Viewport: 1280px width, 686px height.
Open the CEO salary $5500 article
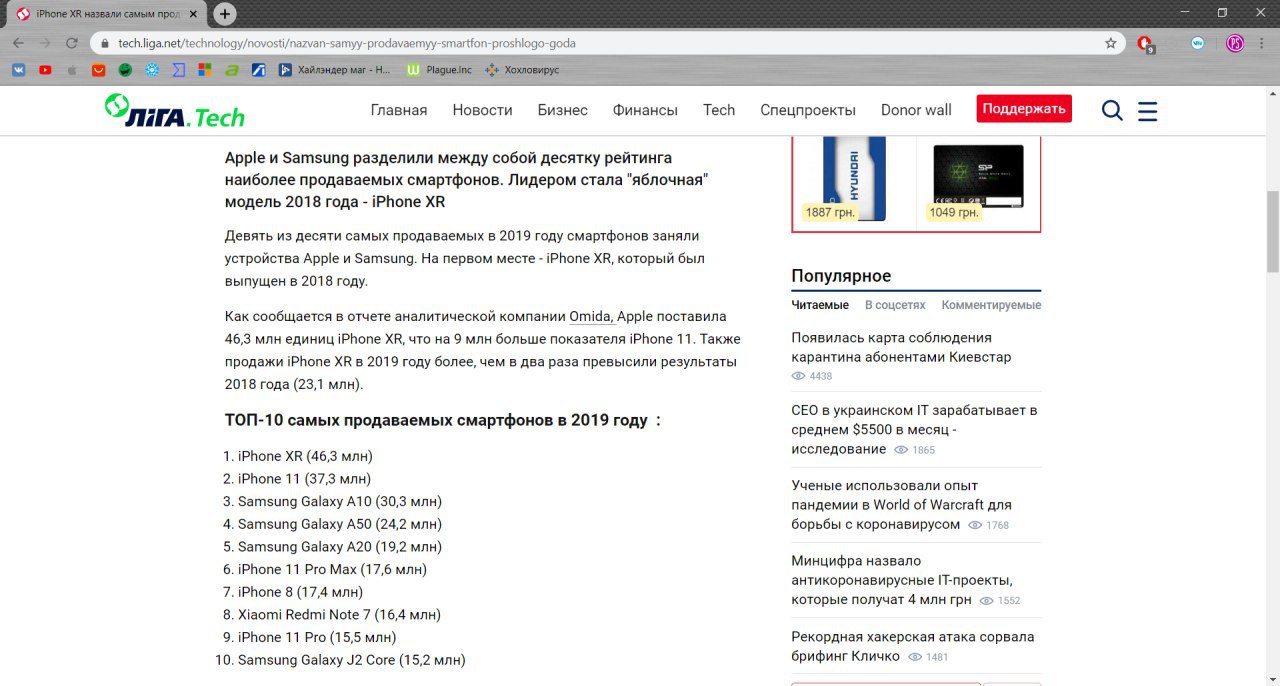pyautogui.click(x=914, y=429)
